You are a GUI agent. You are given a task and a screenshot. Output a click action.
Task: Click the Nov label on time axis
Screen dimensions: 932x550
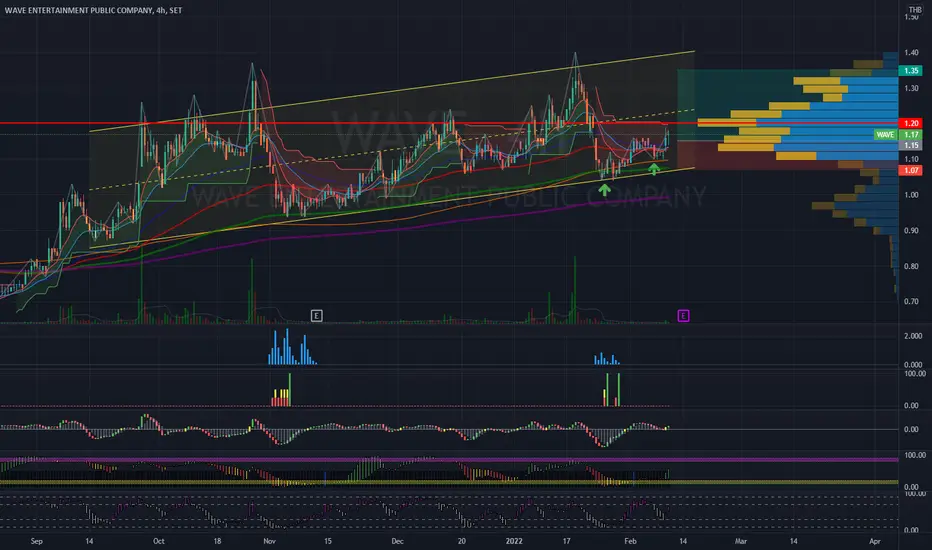(269, 541)
